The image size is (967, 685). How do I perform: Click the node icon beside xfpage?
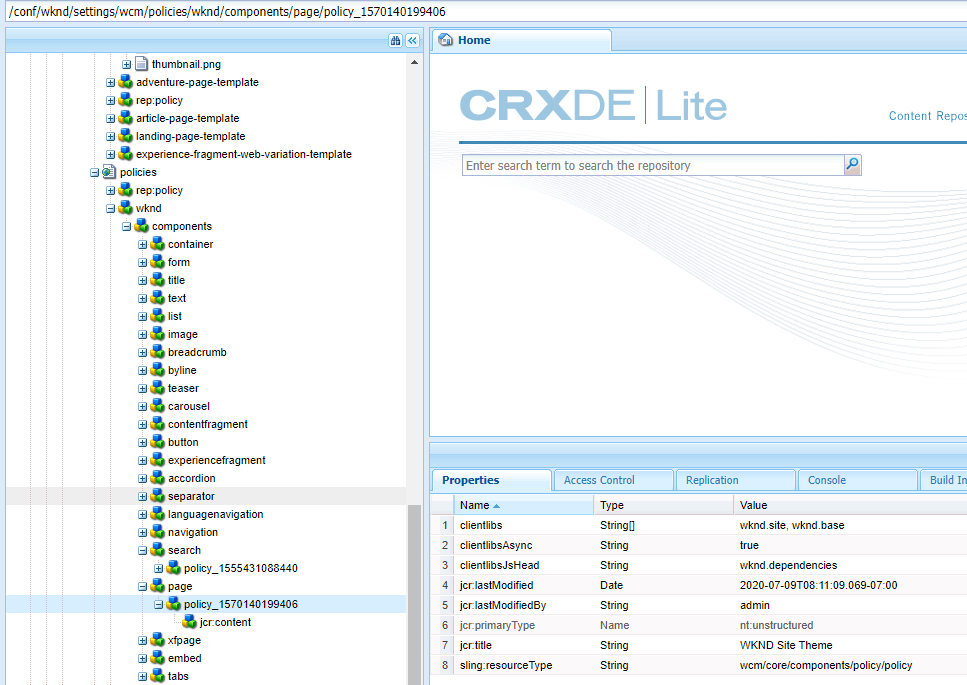(x=157, y=640)
